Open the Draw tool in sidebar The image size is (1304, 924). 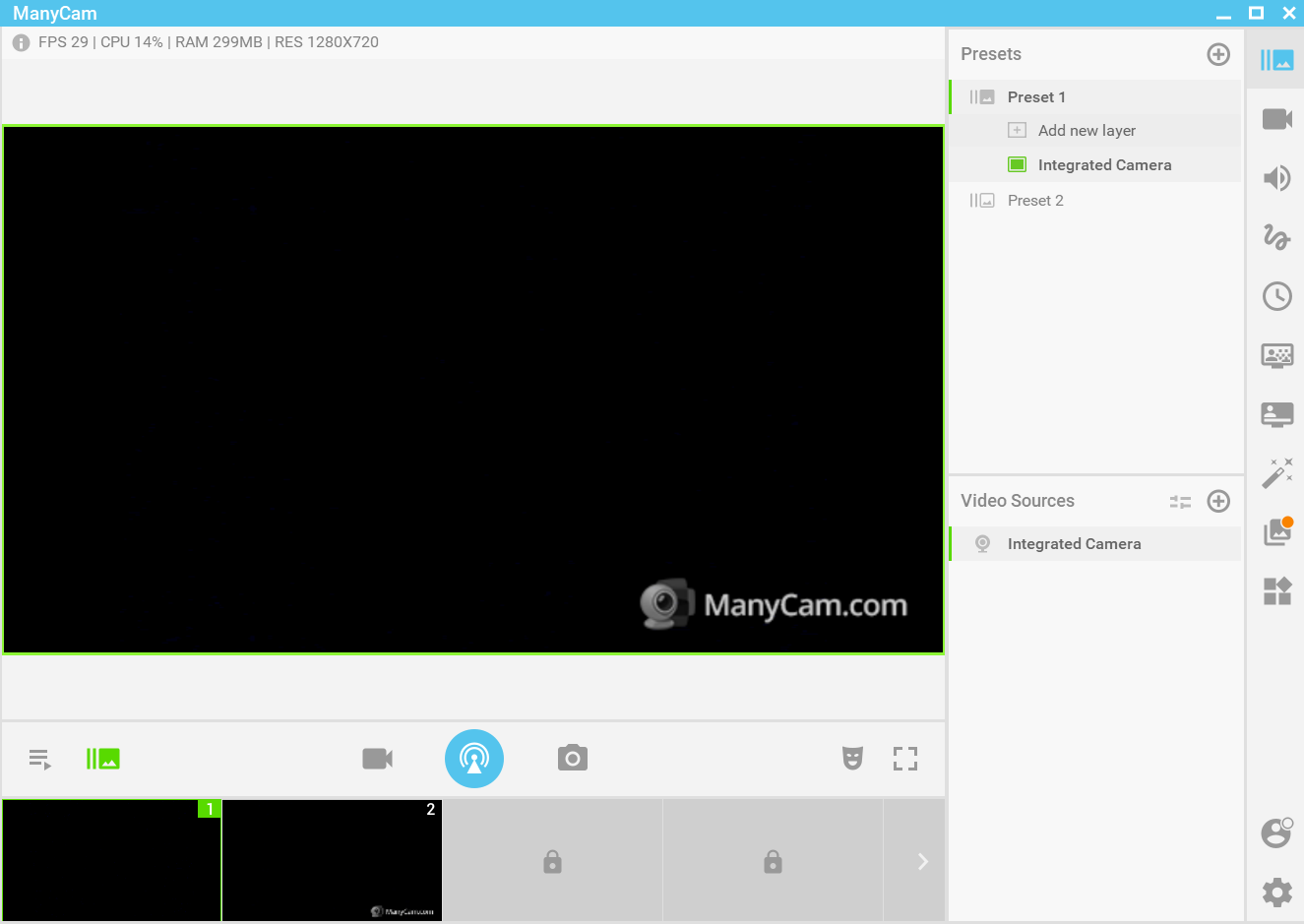1276,237
